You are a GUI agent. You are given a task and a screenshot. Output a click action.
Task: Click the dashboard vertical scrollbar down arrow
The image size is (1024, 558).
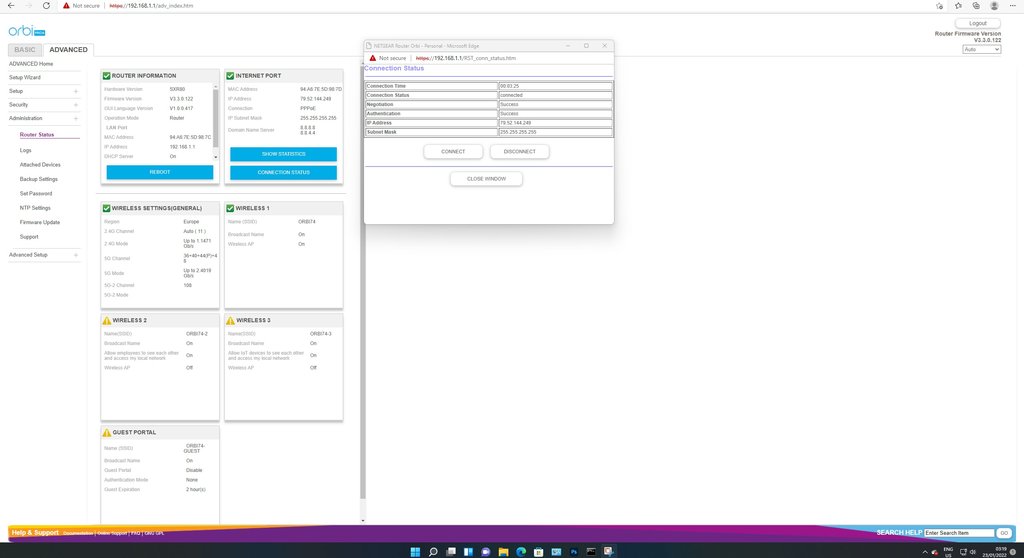pyautogui.click(x=363, y=521)
